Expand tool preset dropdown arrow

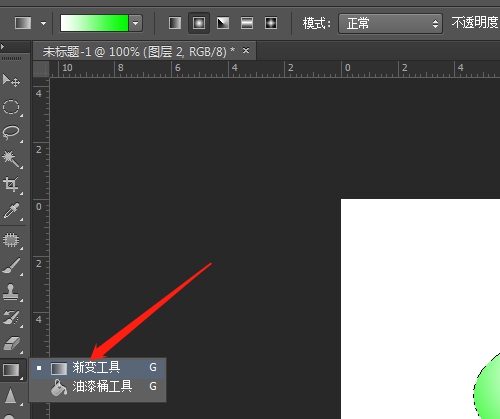[x=43, y=23]
